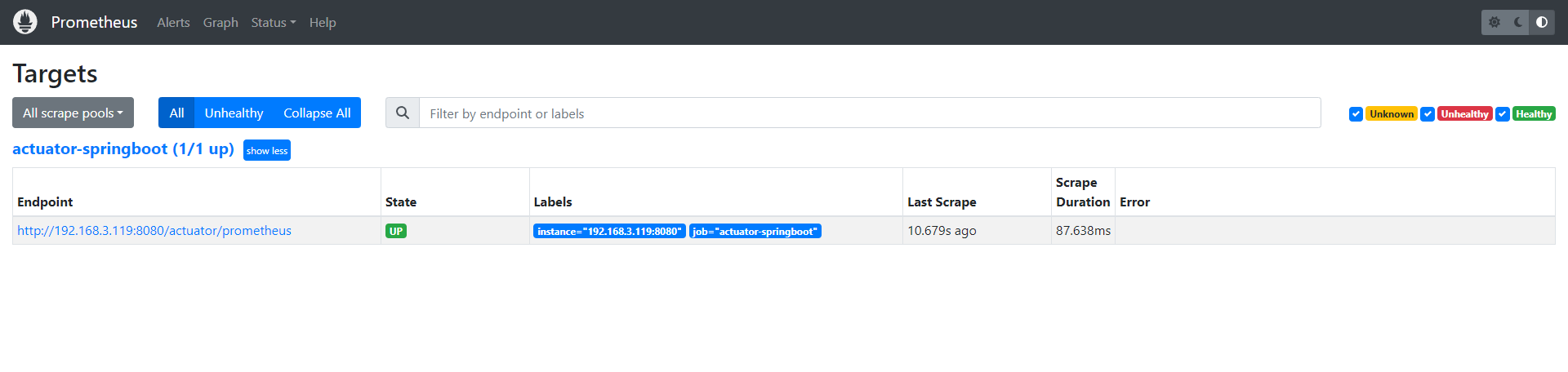Screen dimensions: 1568x372
Task: Go to the Graph page
Action: tap(220, 23)
